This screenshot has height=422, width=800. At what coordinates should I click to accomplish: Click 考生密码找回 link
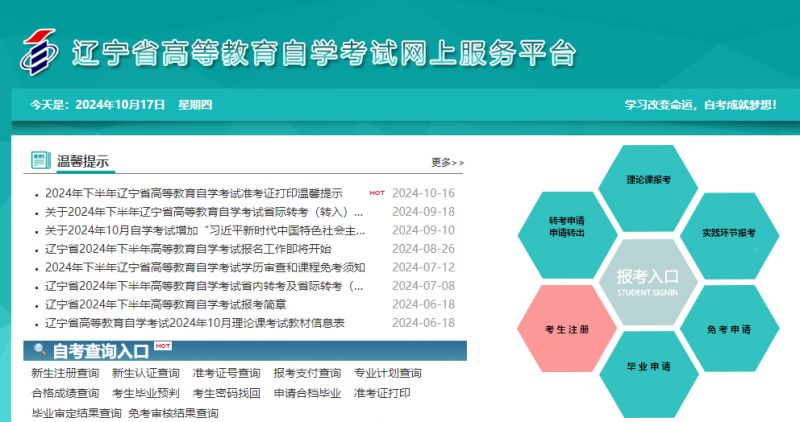coord(227,393)
